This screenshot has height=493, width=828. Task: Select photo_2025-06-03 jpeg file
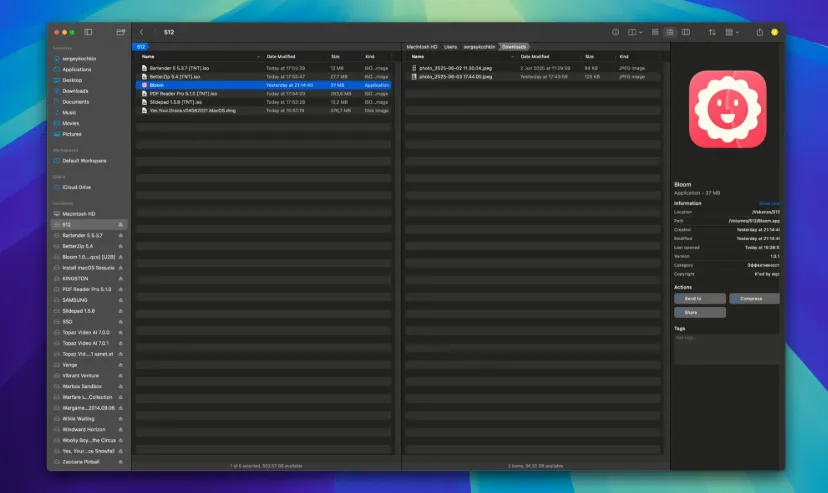[533, 77]
